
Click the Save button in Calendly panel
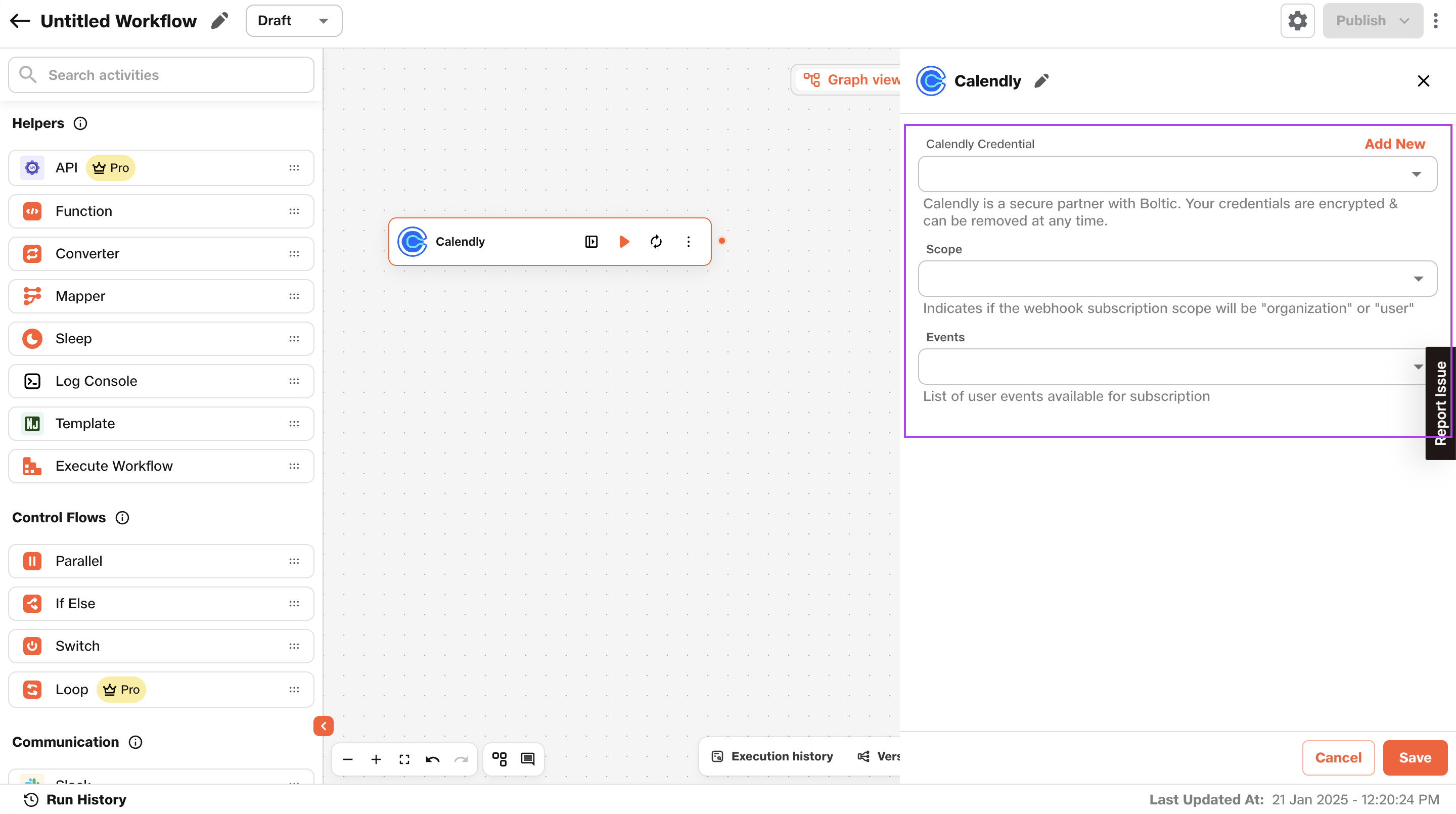(x=1415, y=757)
